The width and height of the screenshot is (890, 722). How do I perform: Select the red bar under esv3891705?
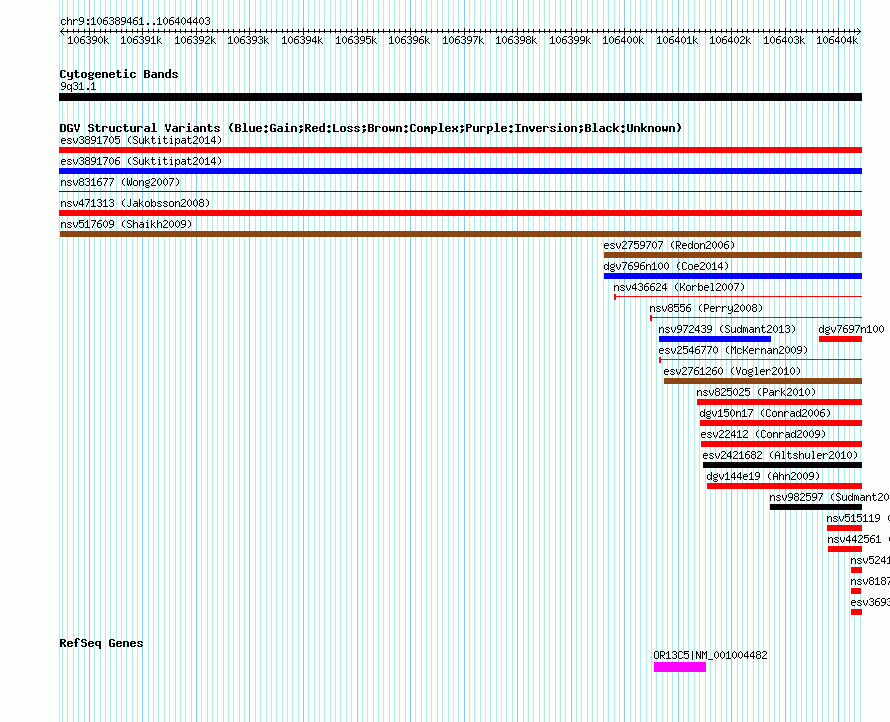pos(460,150)
